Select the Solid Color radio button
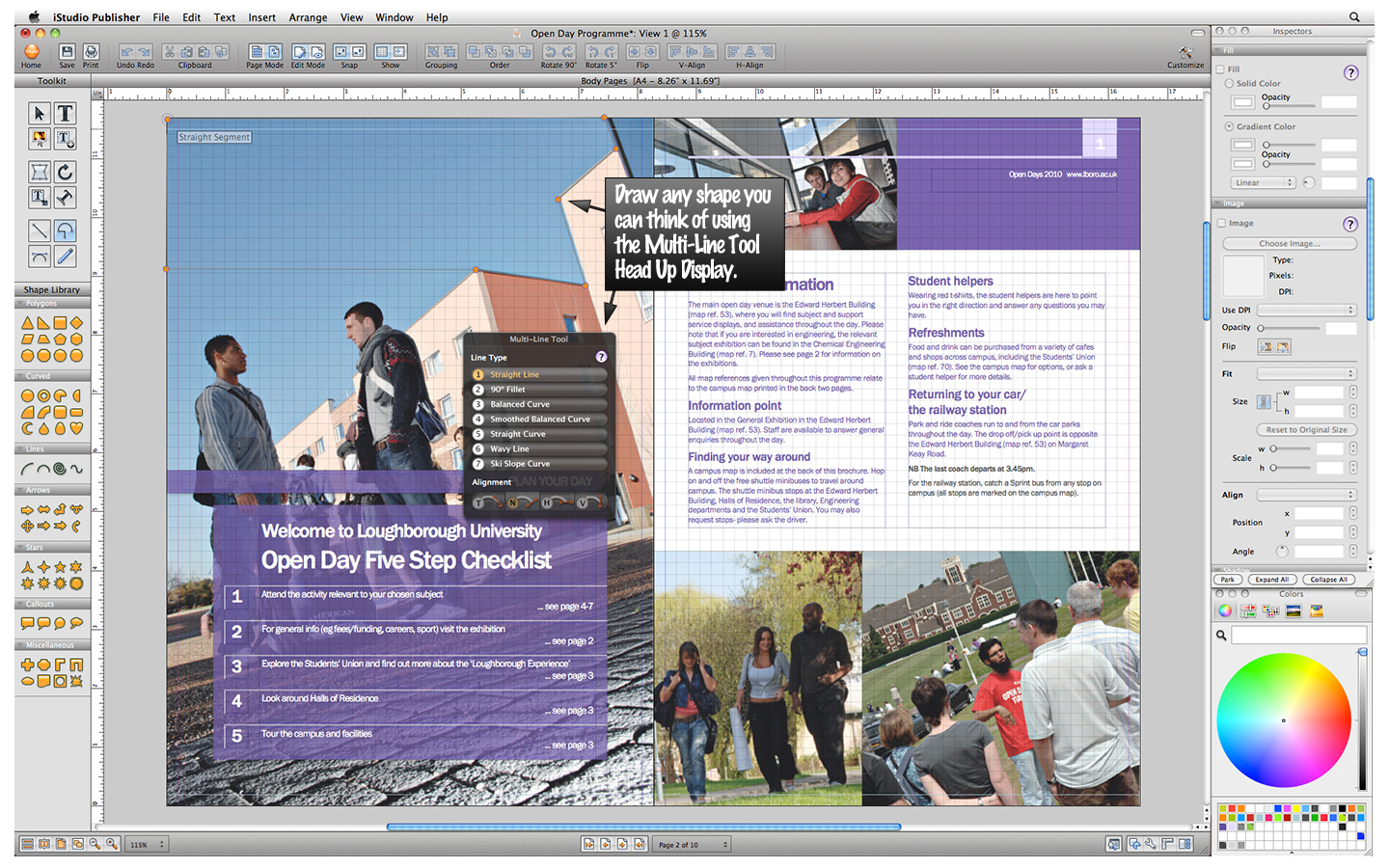This screenshot has height=868, width=1389. [1229, 84]
